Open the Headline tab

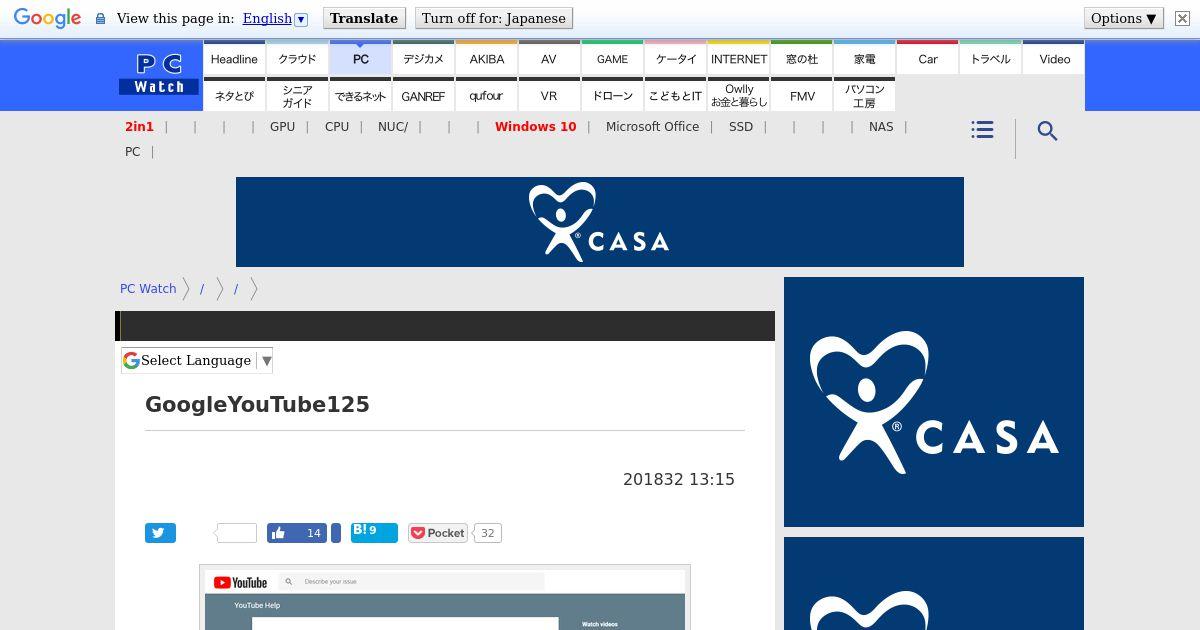[234, 58]
